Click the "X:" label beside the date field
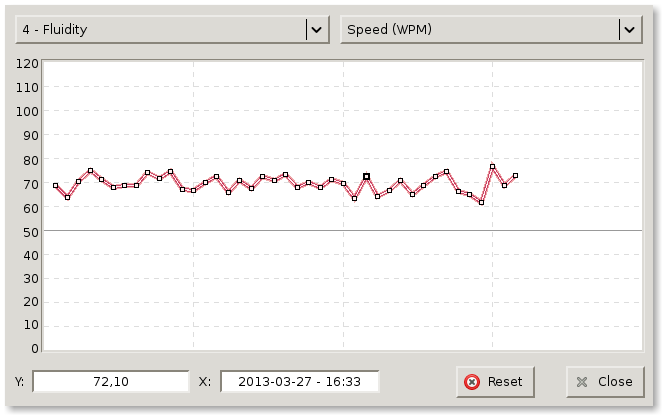Viewport: 662px width, 415px height. pos(205,382)
